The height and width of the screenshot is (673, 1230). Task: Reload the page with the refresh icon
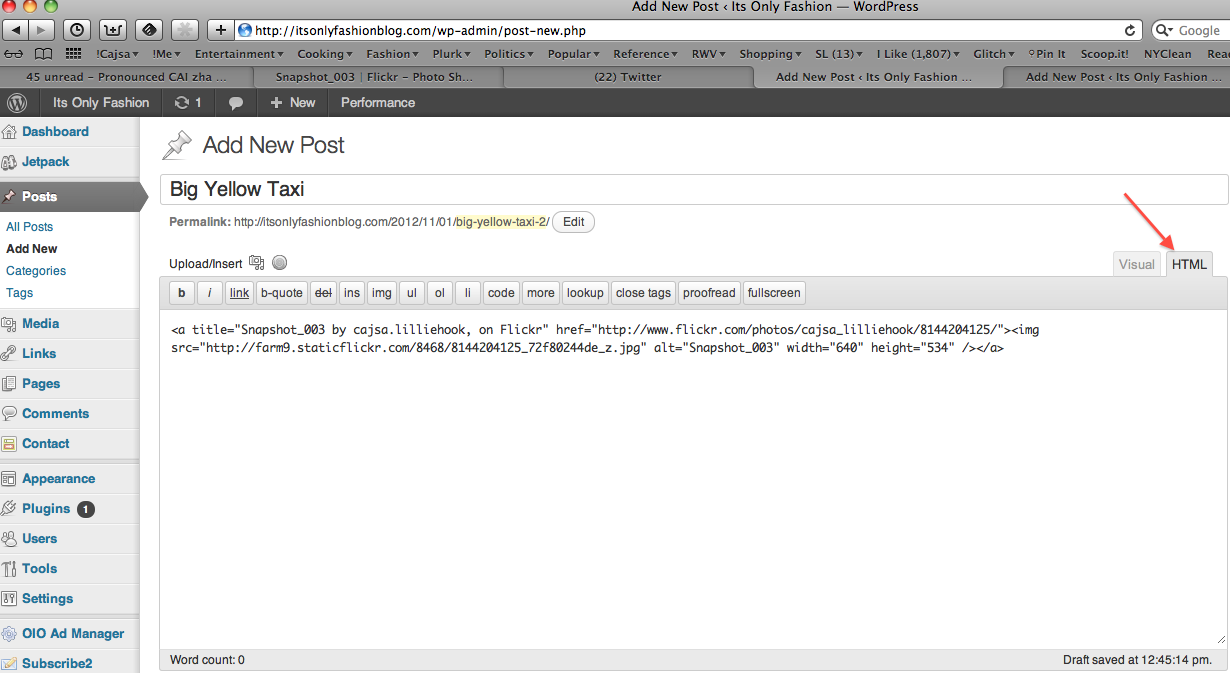[x=1131, y=30]
